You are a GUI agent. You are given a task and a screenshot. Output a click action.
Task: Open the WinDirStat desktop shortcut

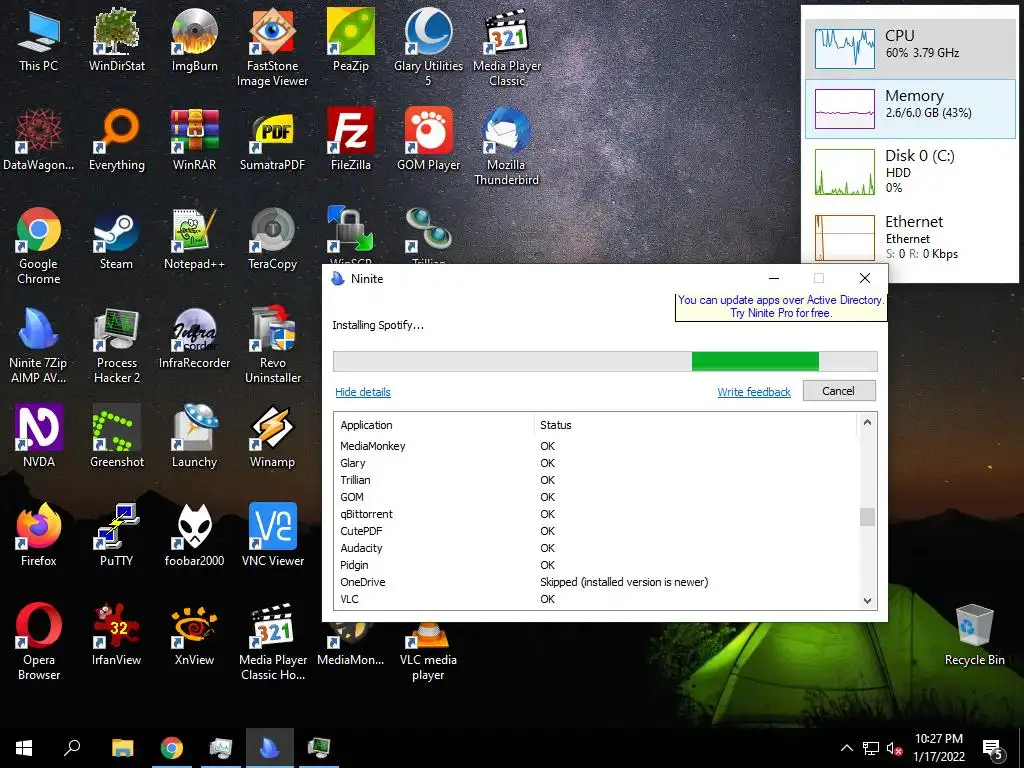coord(116,39)
